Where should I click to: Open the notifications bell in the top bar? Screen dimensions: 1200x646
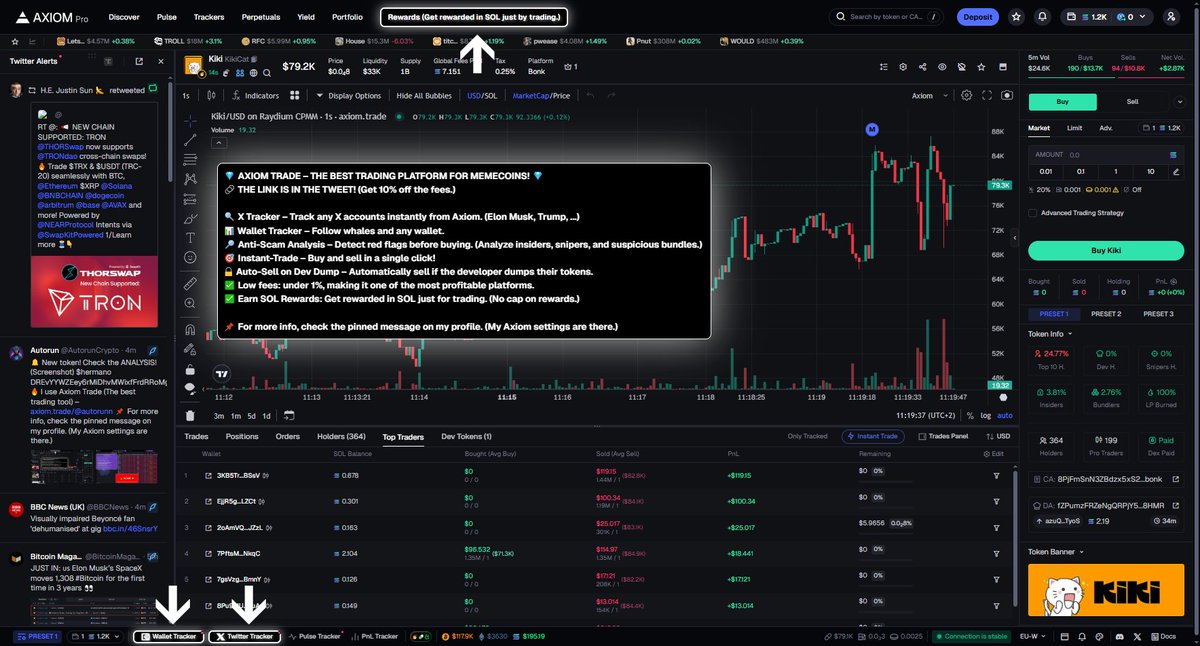pos(1043,17)
